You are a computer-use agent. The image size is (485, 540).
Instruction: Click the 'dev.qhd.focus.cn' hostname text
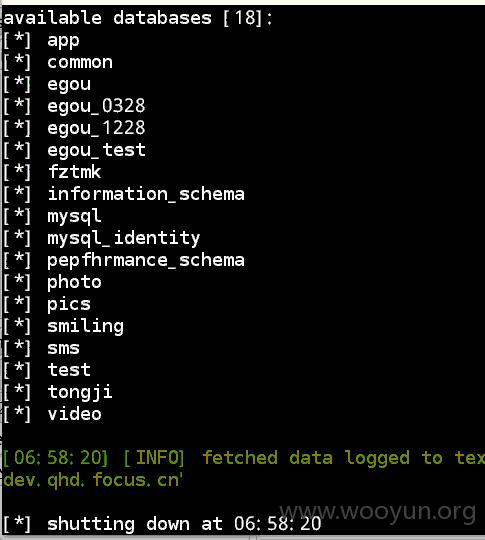pos(91,480)
